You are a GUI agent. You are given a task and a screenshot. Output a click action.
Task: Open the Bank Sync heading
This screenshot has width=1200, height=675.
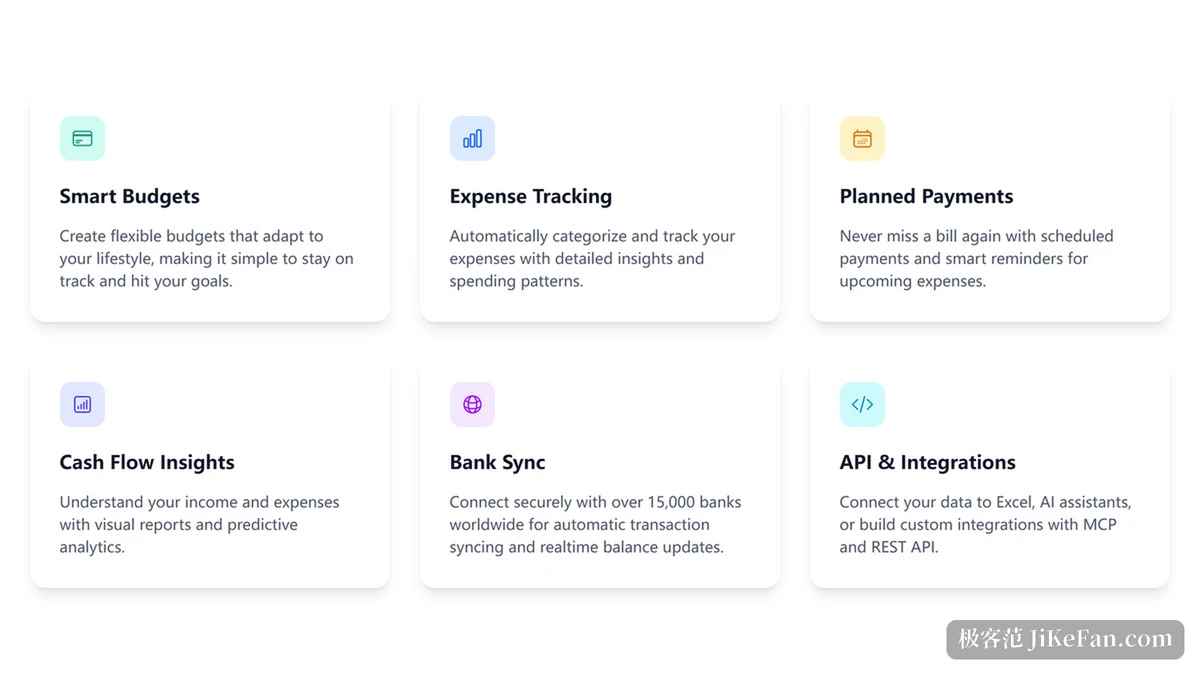[x=498, y=462]
